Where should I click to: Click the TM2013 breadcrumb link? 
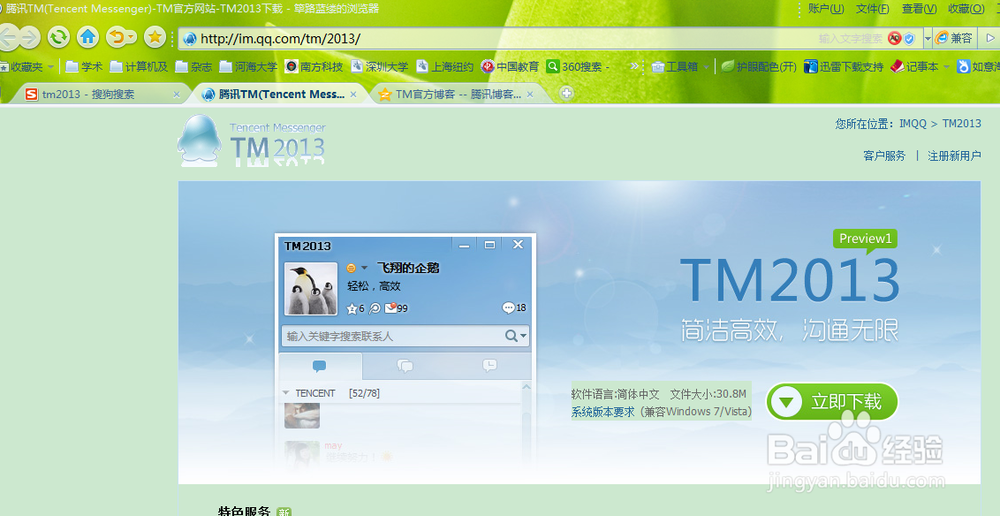pyautogui.click(x=962, y=123)
